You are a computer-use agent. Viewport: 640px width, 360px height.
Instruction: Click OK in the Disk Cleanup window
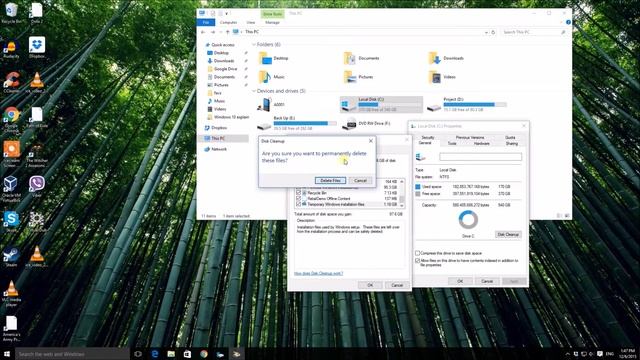coord(370,285)
